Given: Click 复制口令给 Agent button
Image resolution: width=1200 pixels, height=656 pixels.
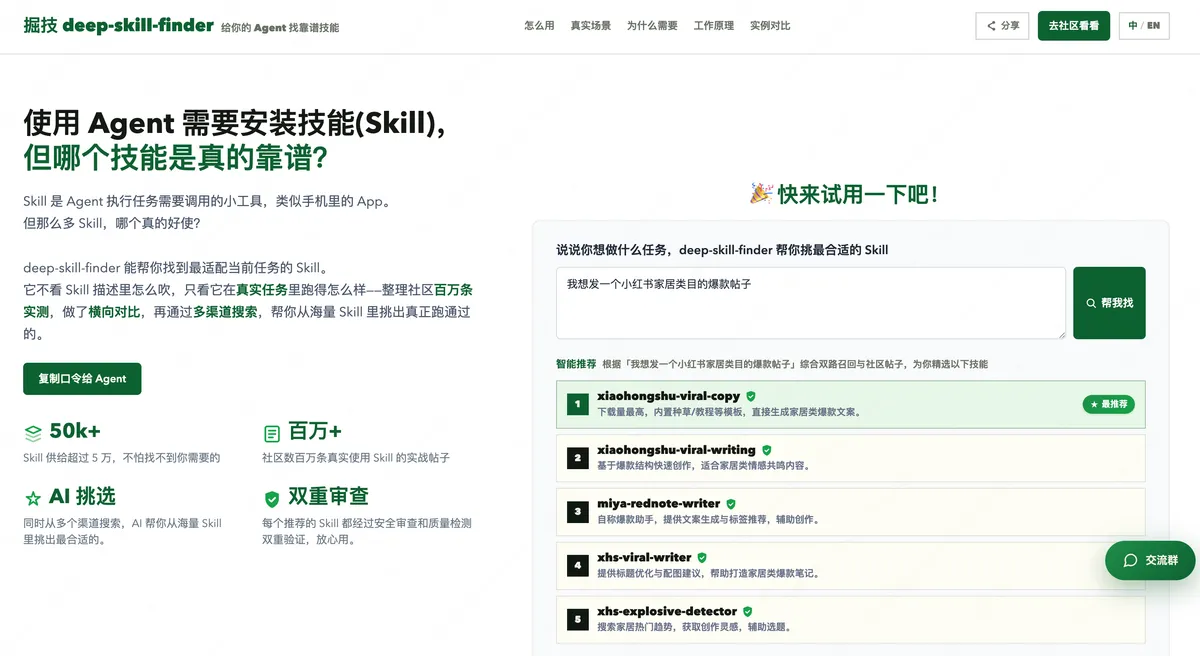Looking at the screenshot, I should pyautogui.click(x=82, y=379).
